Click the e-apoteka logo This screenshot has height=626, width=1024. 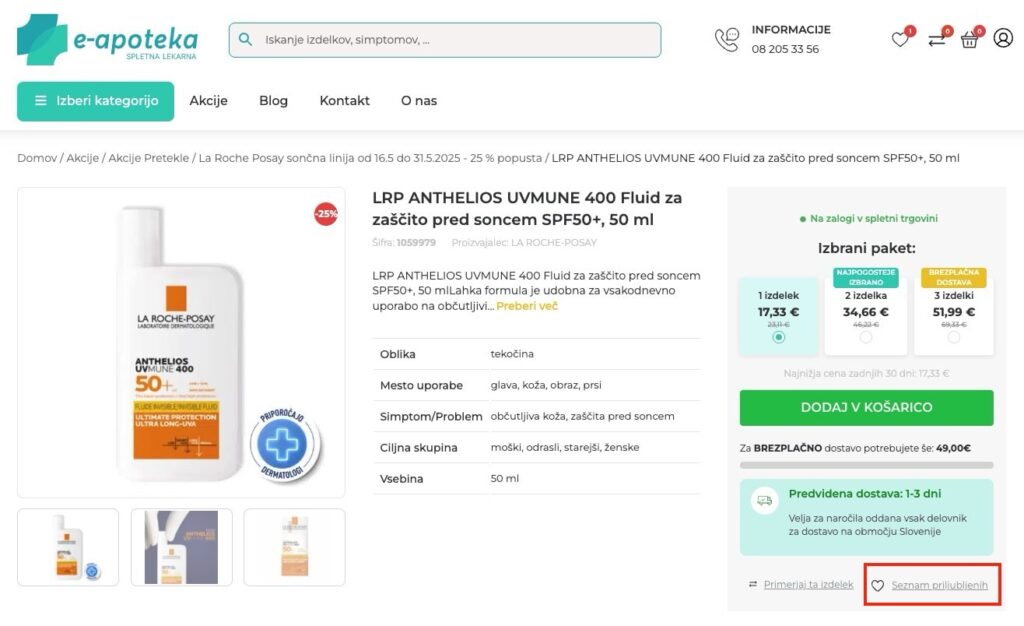pyautogui.click(x=108, y=39)
